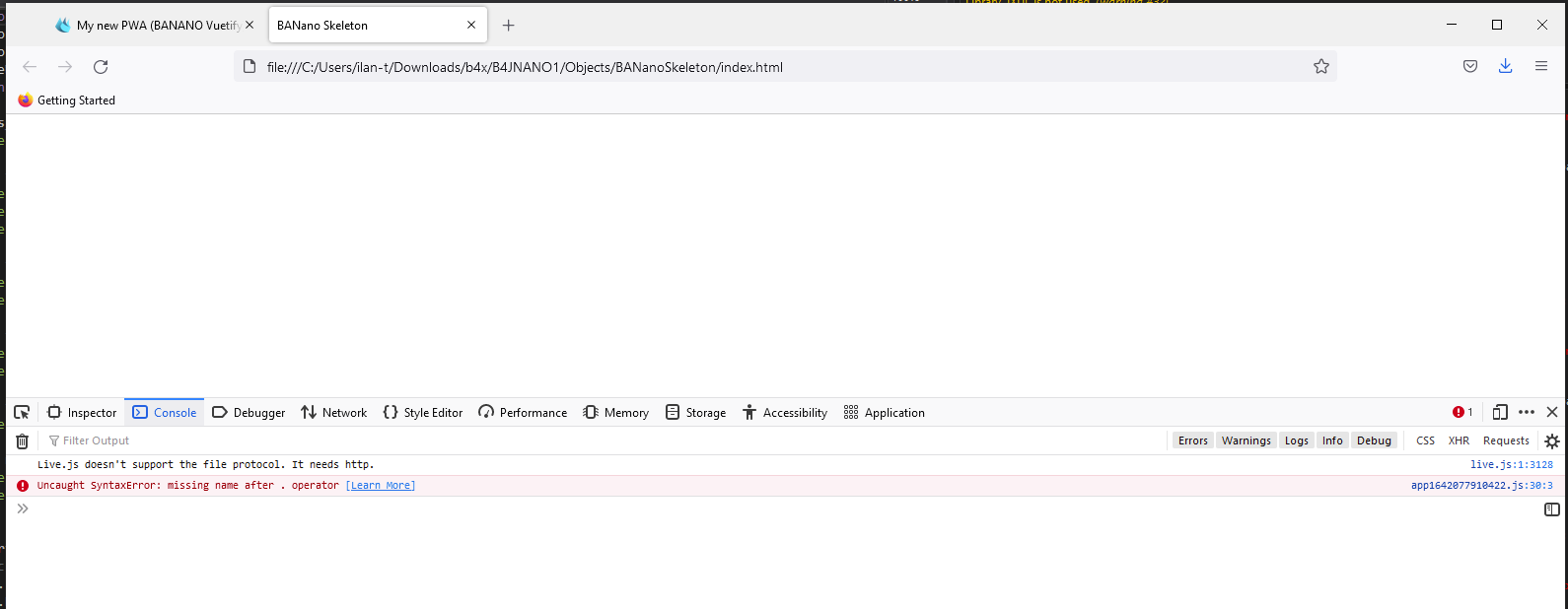
Task: Open the Style Editor panel
Action: pyautogui.click(x=423, y=413)
